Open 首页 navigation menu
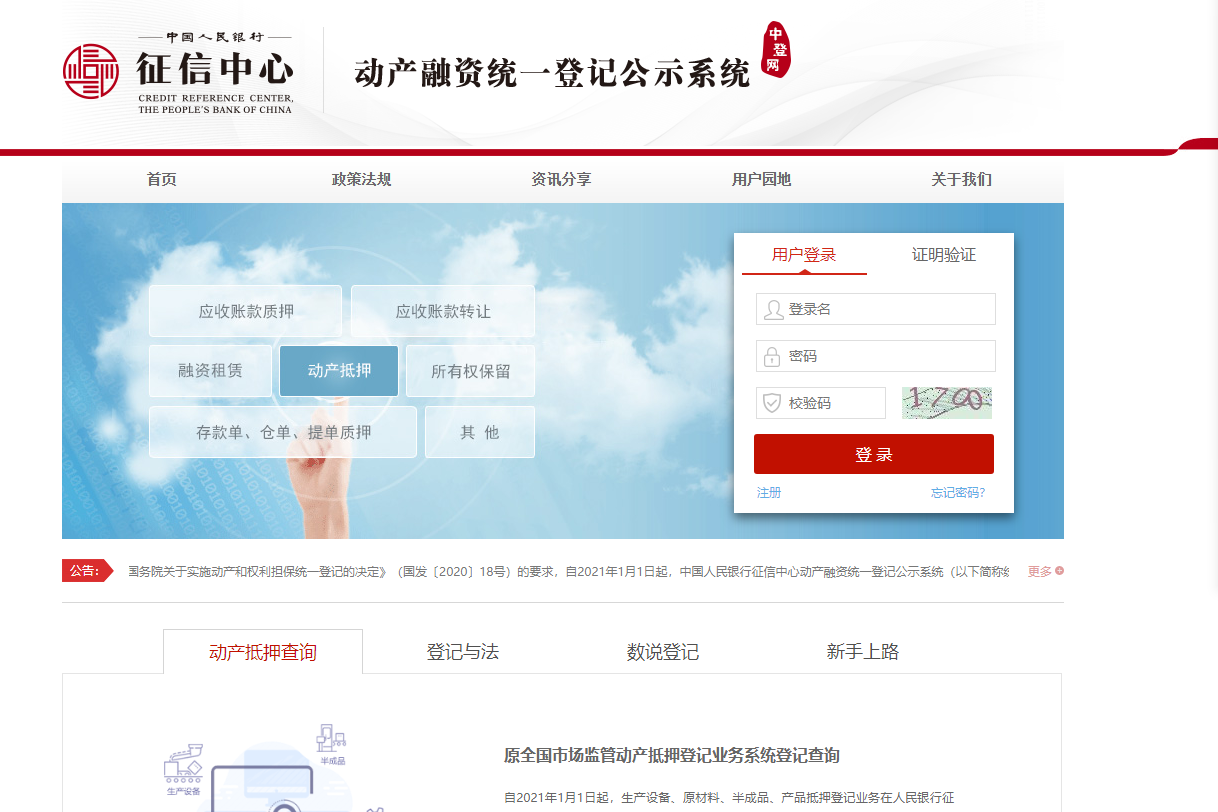Screen dimensions: 1218x812 pos(161,180)
